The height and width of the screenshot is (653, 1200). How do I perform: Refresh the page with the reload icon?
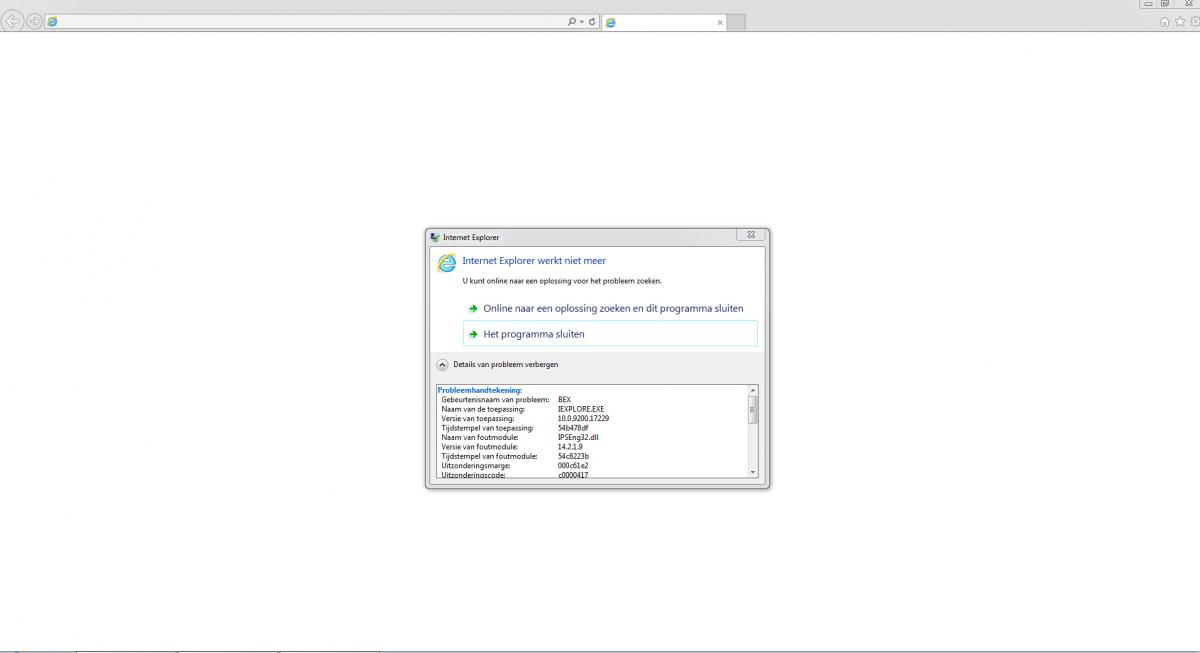pos(592,21)
